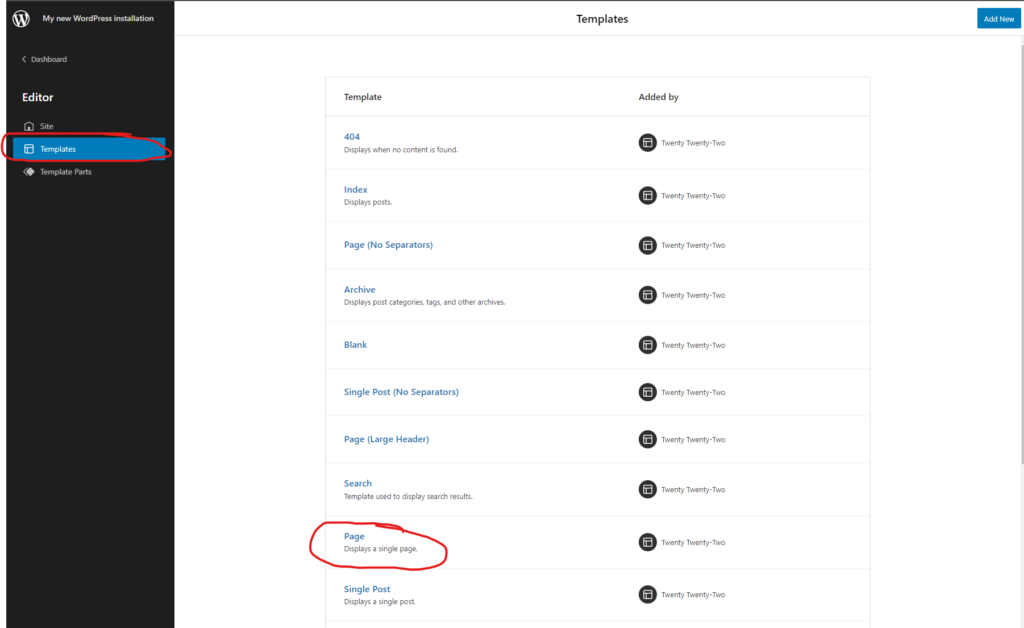
Task: Click Twenty Twenty-Two text in 404 row
Action: pos(693,143)
